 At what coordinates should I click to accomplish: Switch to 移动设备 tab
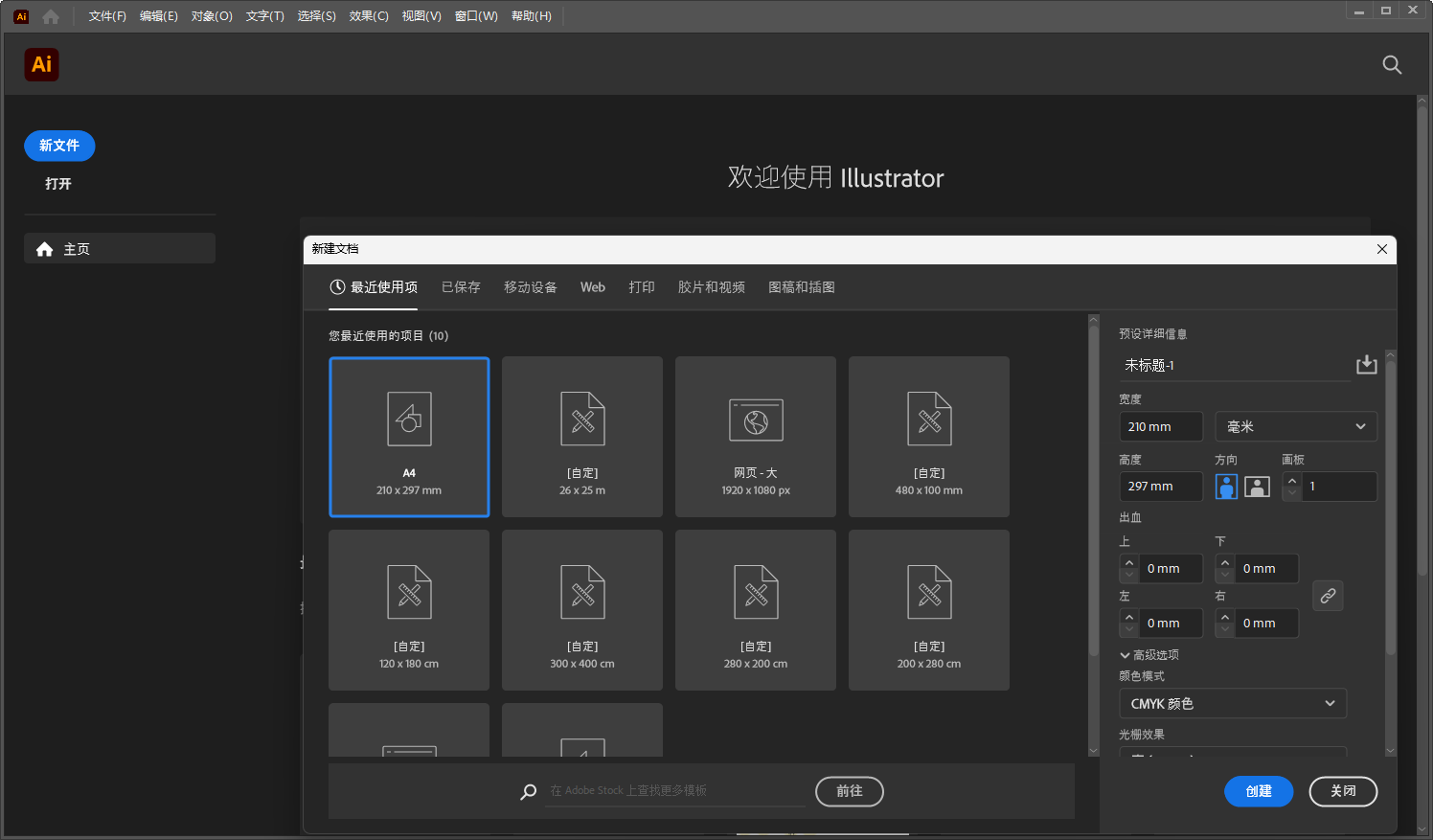[531, 287]
